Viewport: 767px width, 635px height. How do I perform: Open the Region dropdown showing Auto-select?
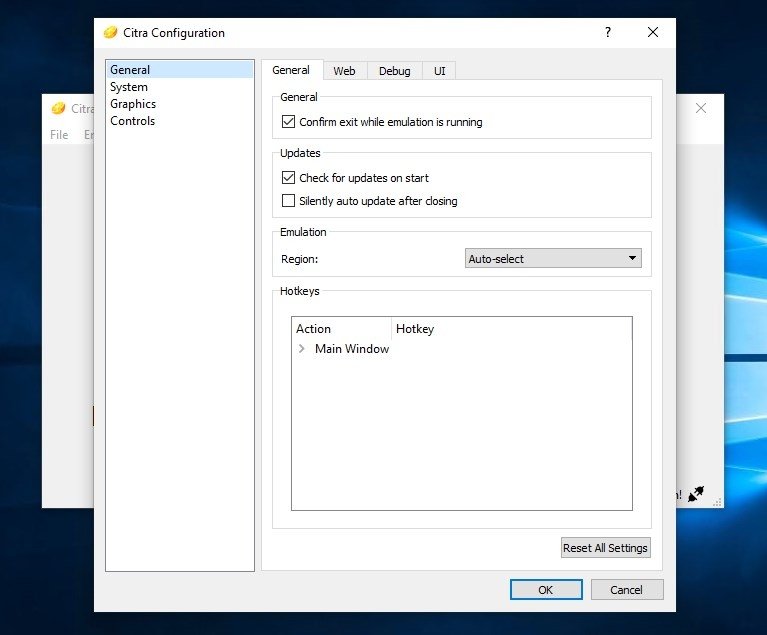tap(553, 258)
